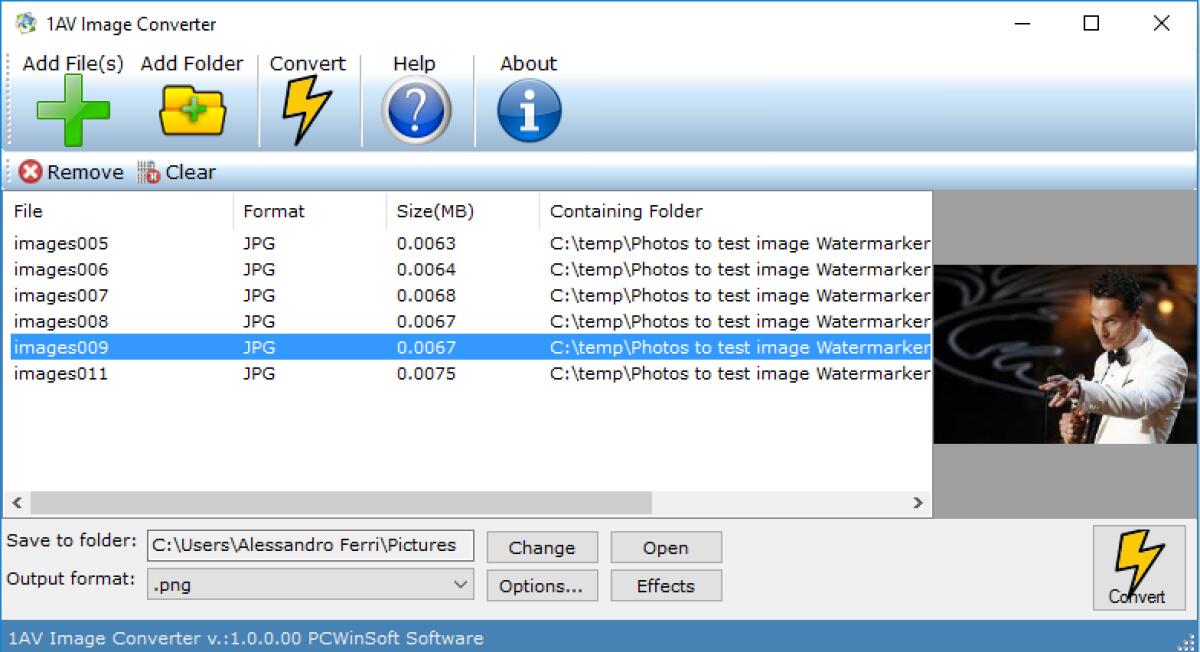Open the Options... dialog
The width and height of the screenshot is (1200, 652).
(x=541, y=585)
